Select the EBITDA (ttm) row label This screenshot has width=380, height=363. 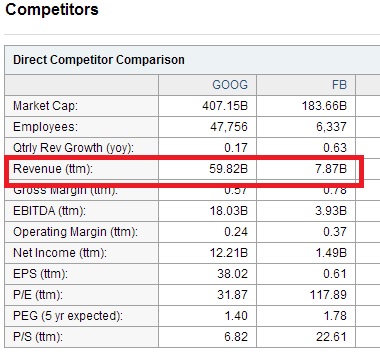click(x=49, y=211)
